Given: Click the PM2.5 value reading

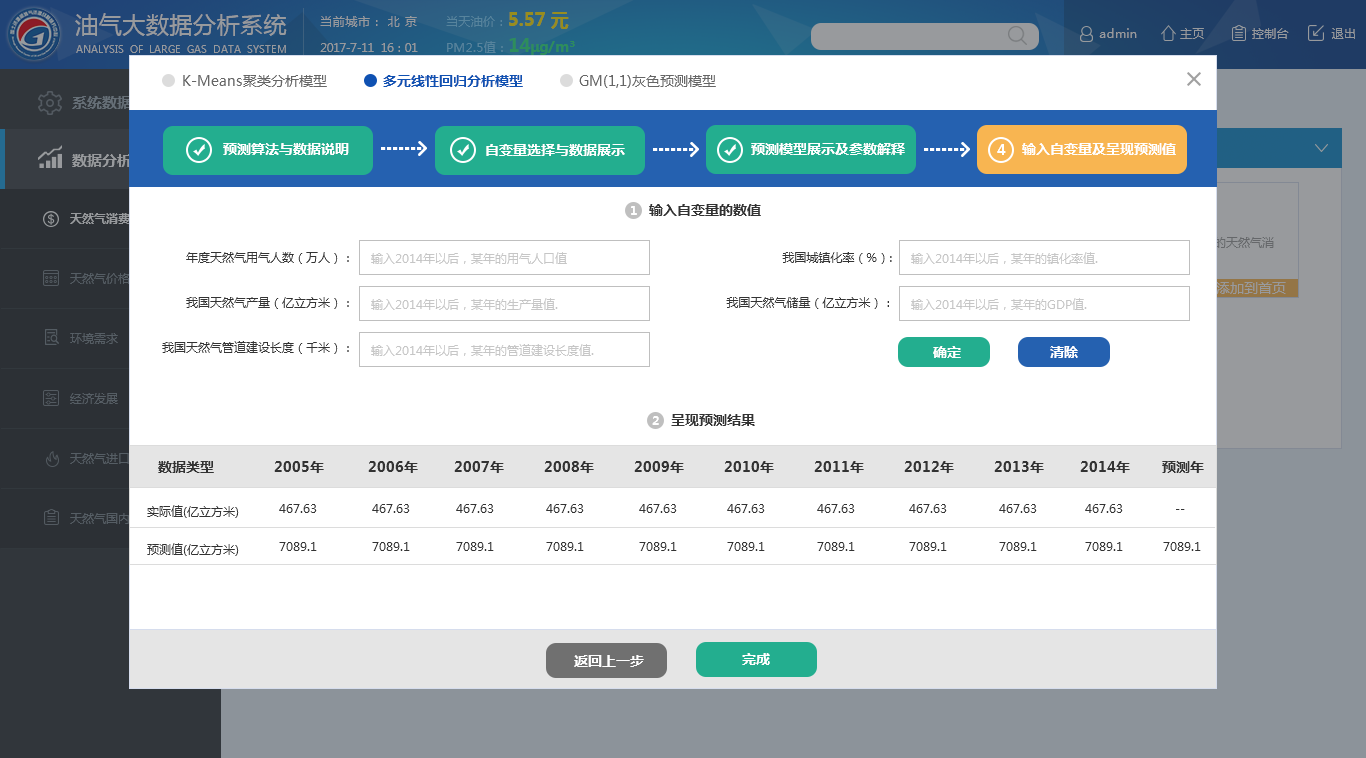Looking at the screenshot, I should (541, 46).
